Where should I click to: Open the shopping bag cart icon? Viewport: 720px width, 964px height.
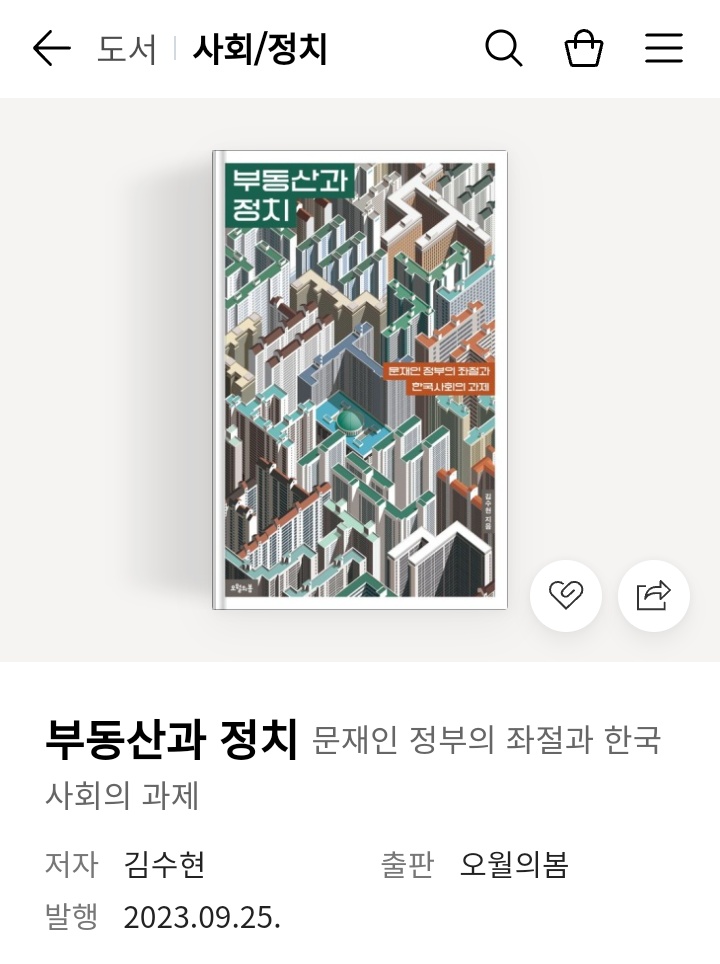[x=584, y=48]
